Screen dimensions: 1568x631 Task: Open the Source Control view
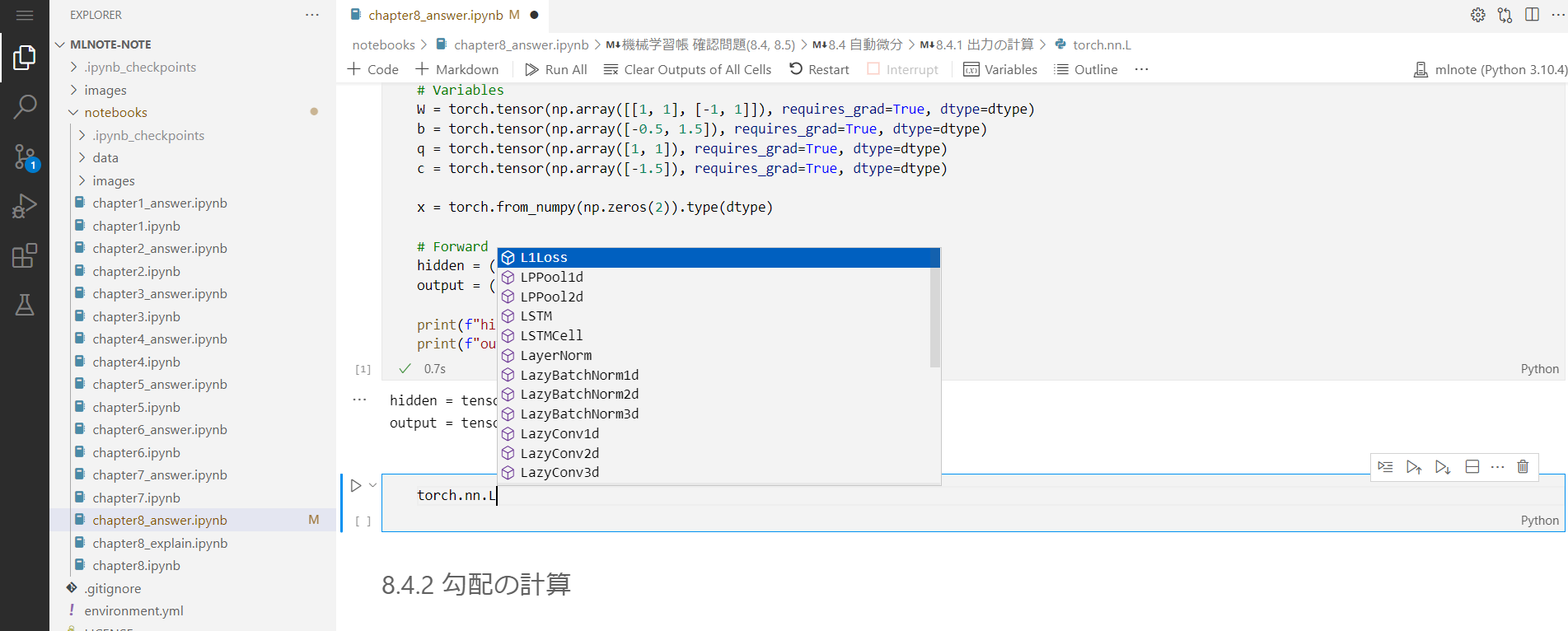coord(25,157)
